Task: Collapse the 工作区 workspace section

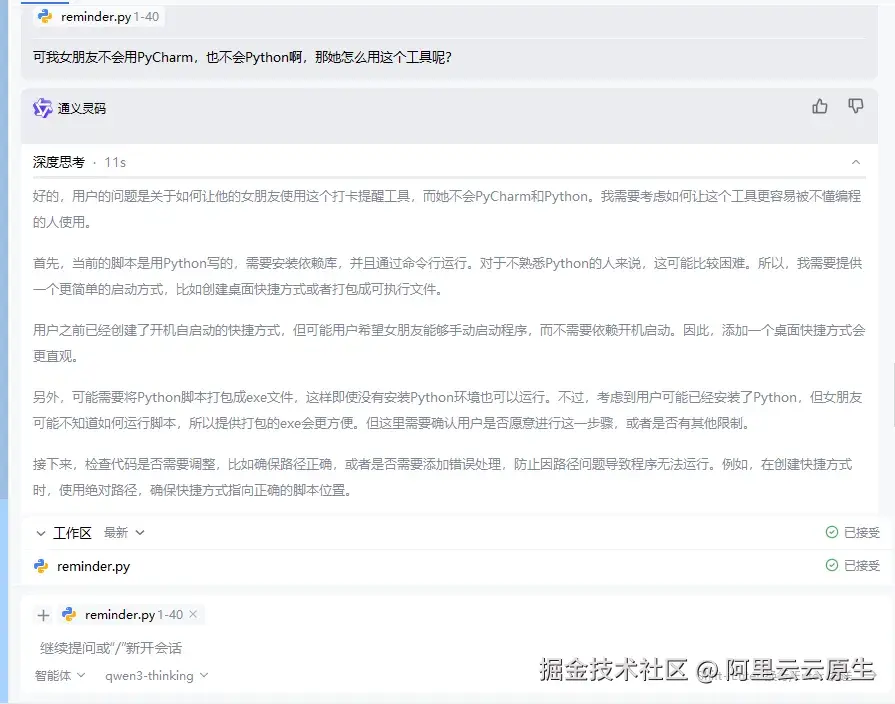Action: pyautogui.click(x=40, y=532)
